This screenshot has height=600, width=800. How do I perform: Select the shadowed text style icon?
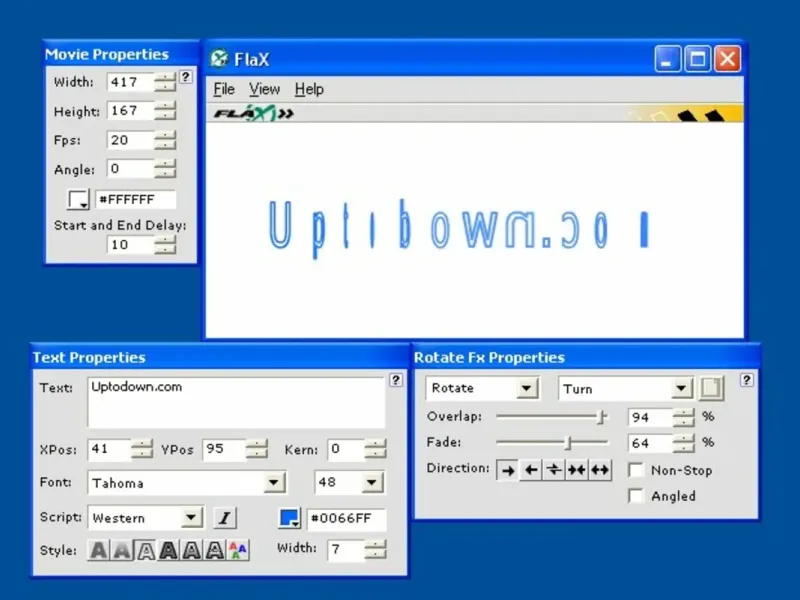122,551
